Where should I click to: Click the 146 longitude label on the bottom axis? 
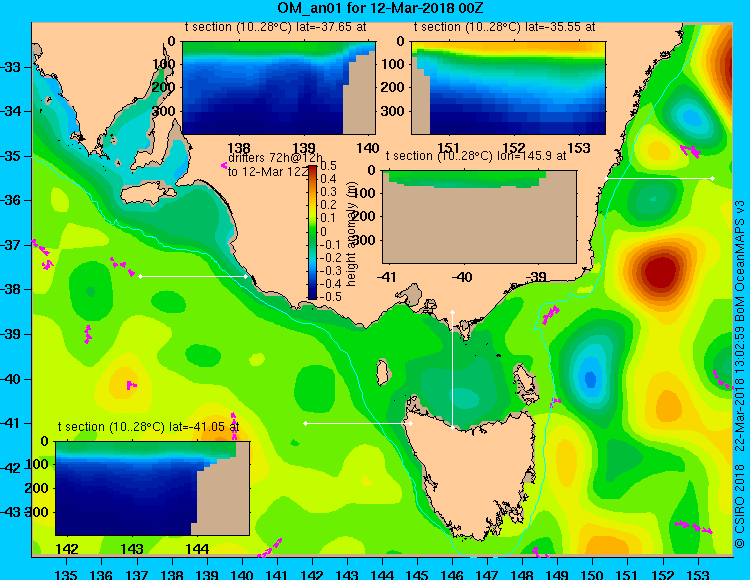pos(452,574)
